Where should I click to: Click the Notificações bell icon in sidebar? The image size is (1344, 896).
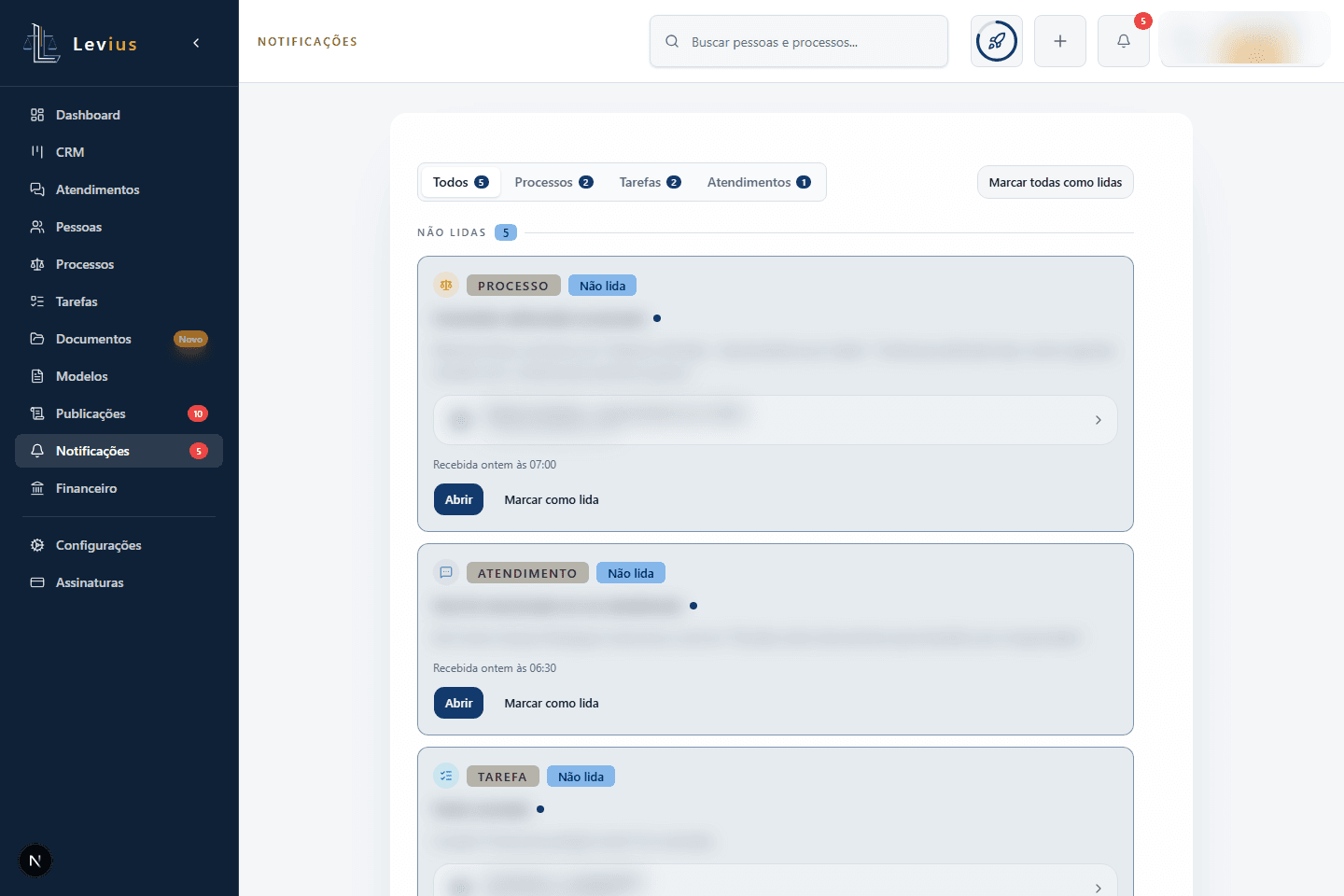37,451
